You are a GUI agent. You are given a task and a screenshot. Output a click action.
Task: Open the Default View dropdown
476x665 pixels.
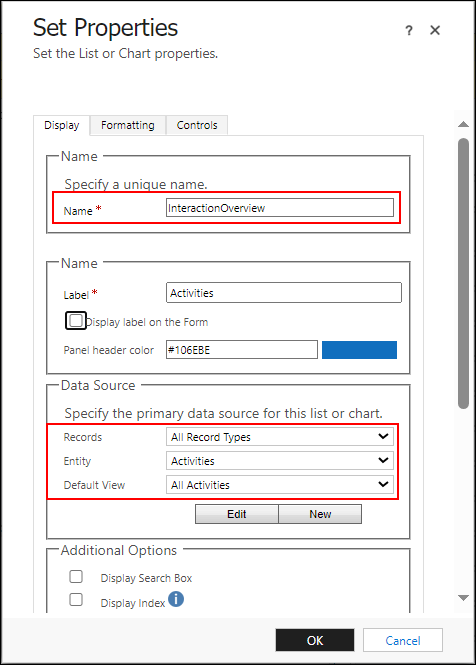tap(280, 485)
